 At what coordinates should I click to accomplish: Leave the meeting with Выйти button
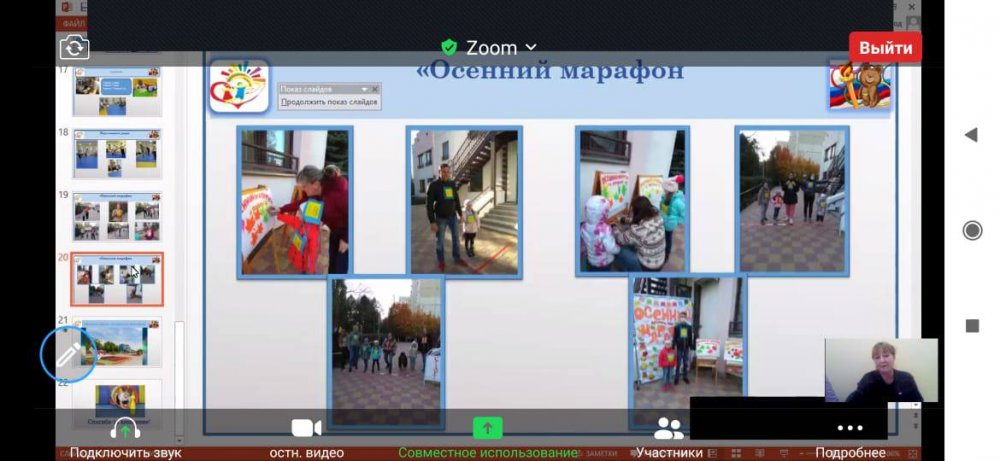(885, 48)
